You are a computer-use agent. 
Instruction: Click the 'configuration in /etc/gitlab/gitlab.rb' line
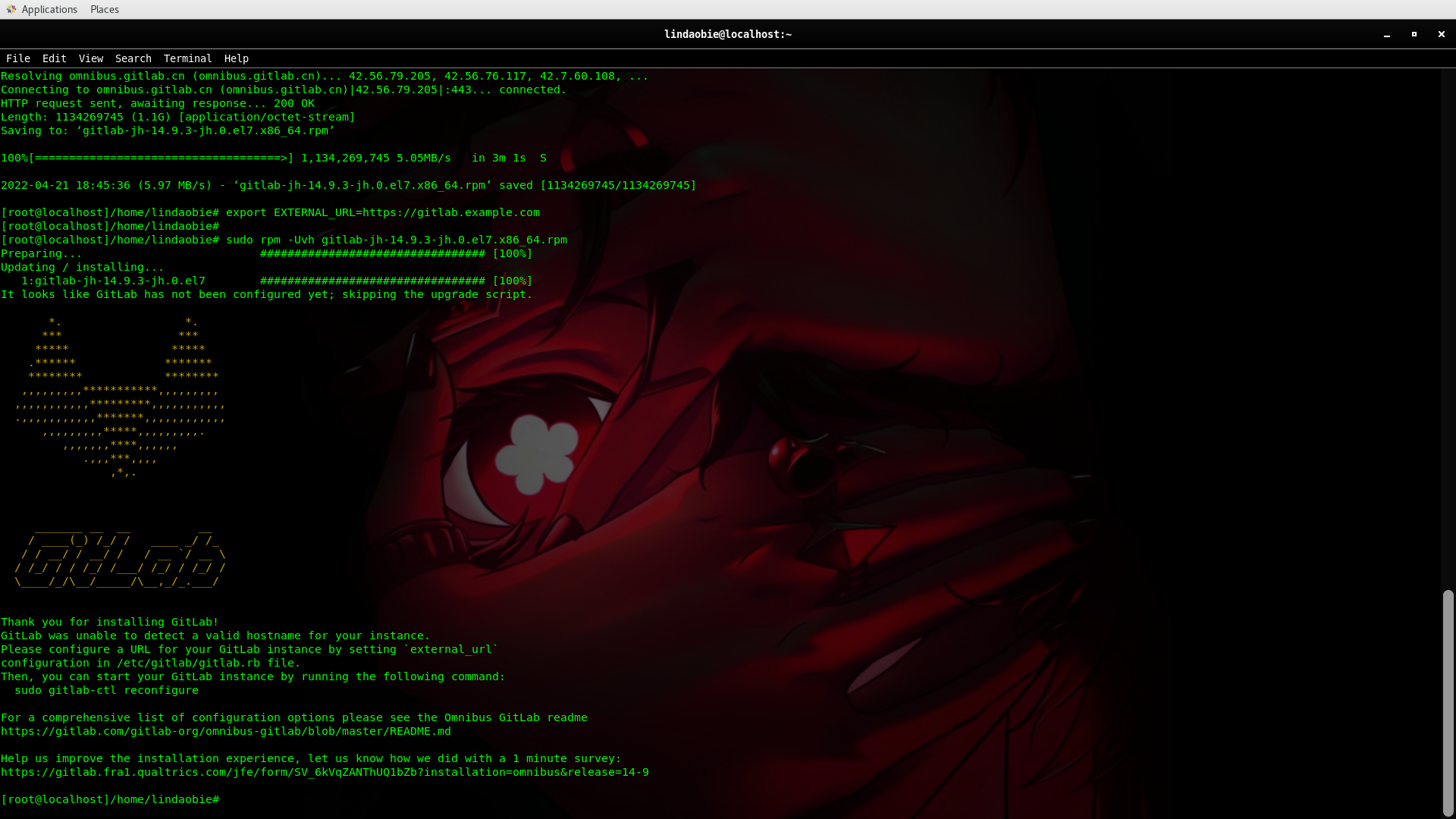coord(151,663)
